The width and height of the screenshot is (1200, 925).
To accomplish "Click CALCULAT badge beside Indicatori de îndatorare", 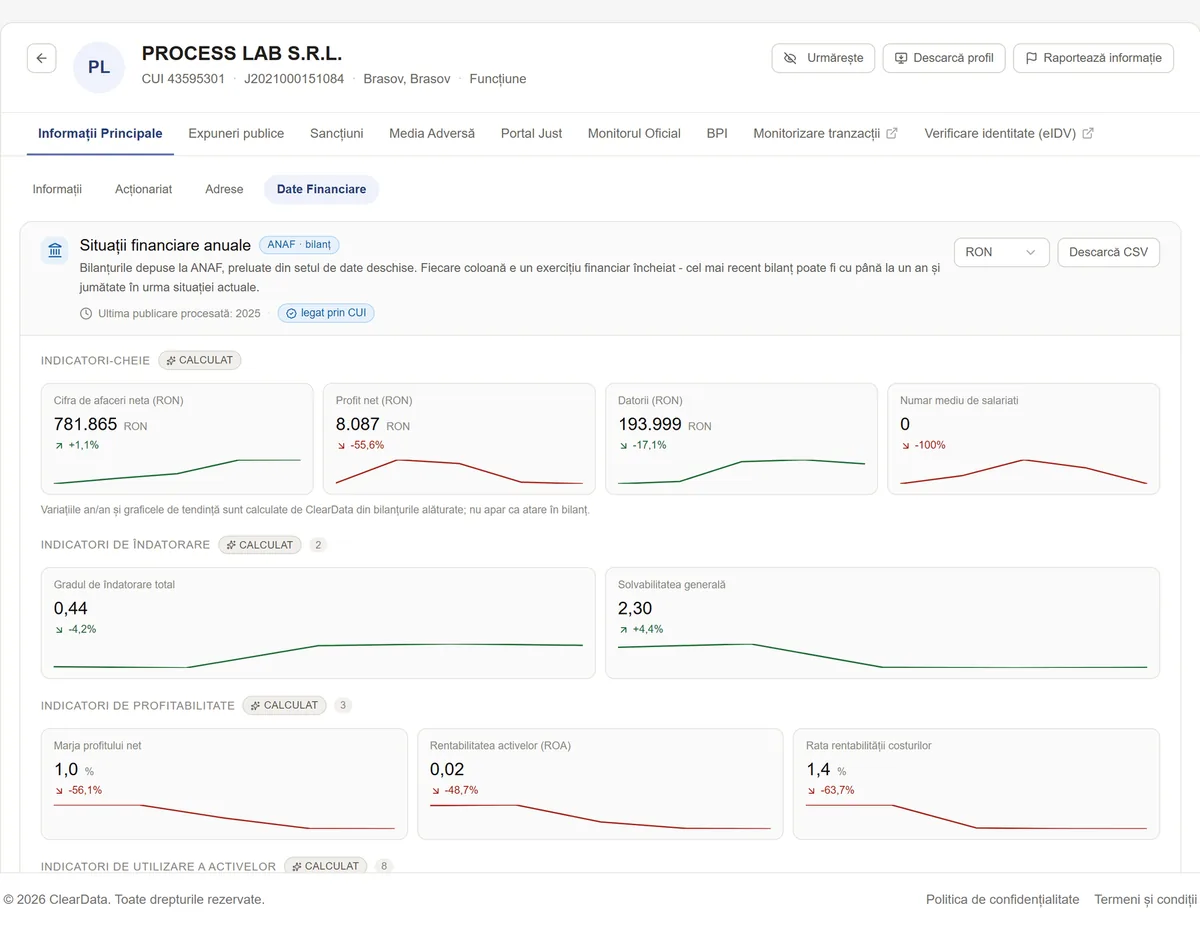I will (x=260, y=545).
